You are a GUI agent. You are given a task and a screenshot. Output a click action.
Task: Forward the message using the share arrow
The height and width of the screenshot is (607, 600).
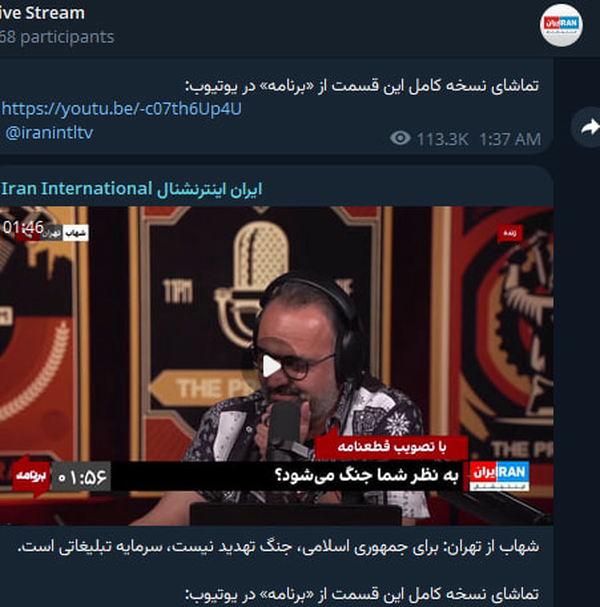pyautogui.click(x=588, y=127)
